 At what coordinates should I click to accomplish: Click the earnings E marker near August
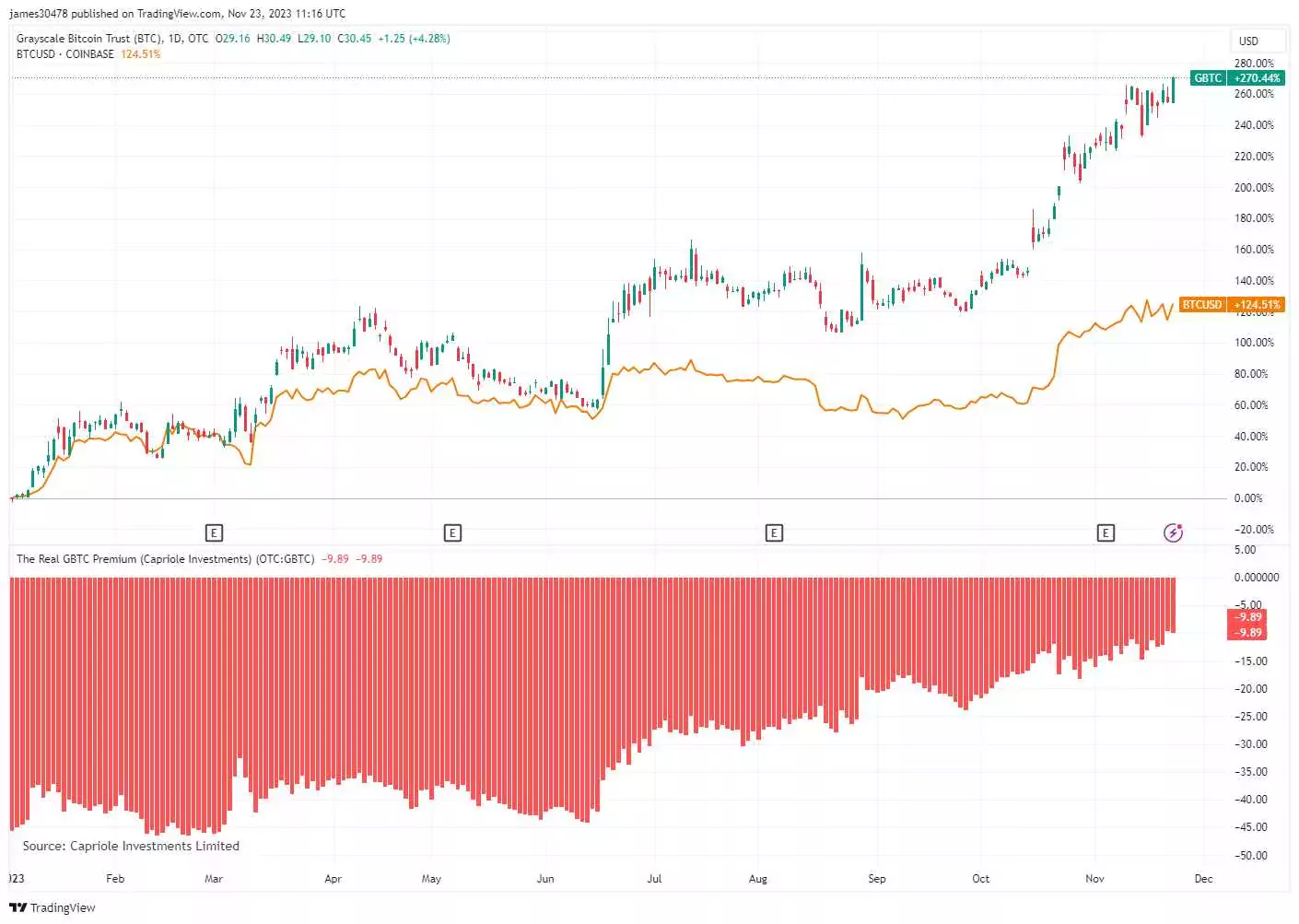click(774, 532)
